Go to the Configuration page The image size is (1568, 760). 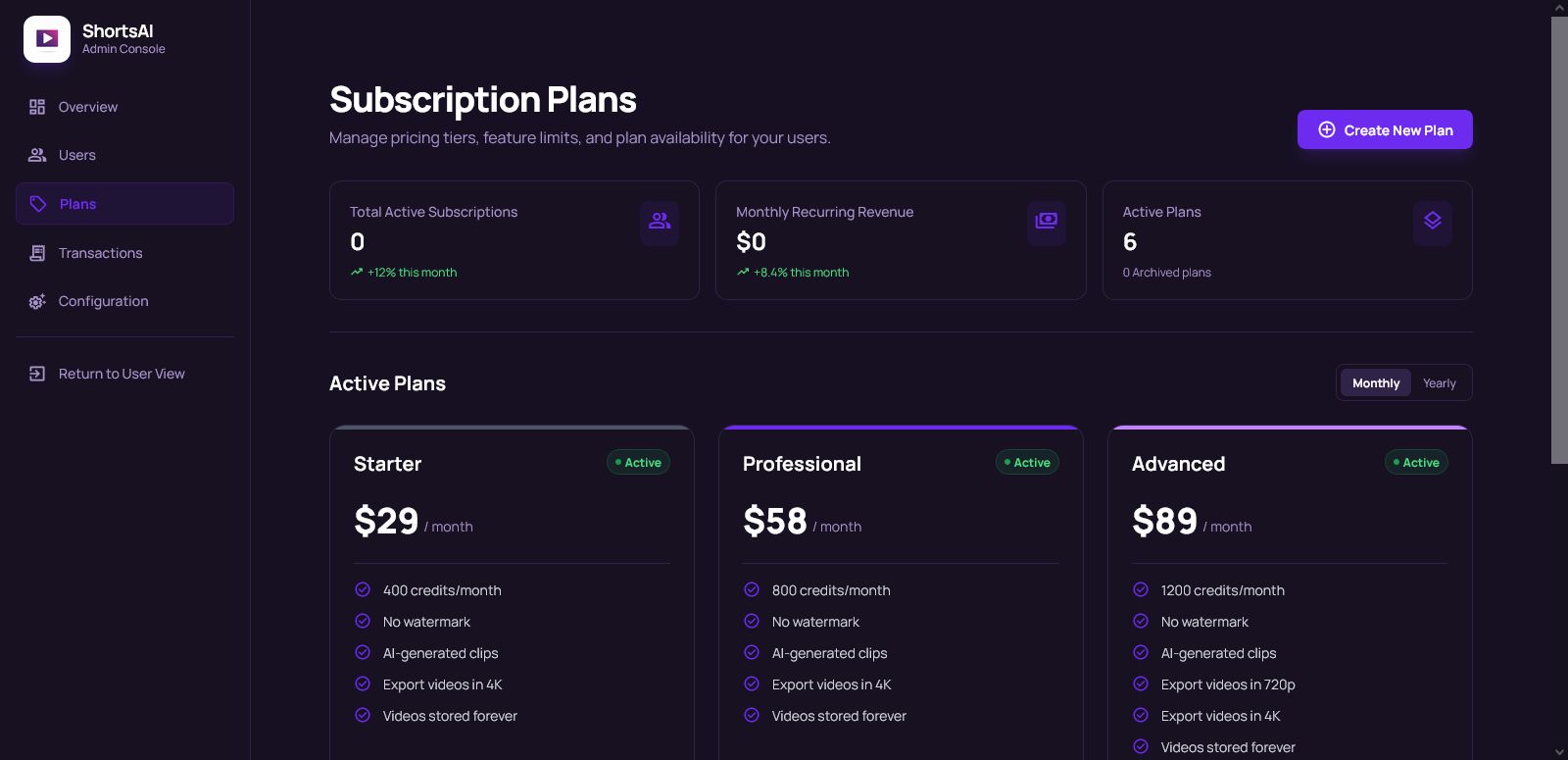pos(103,301)
